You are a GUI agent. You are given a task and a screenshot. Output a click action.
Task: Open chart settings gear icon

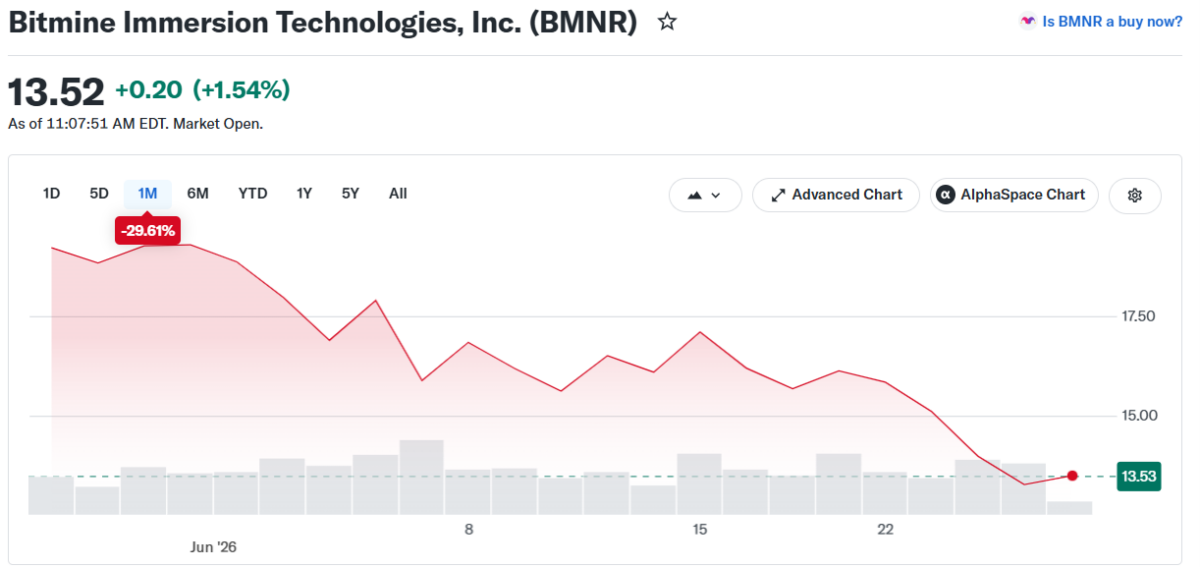pyautogui.click(x=1135, y=195)
